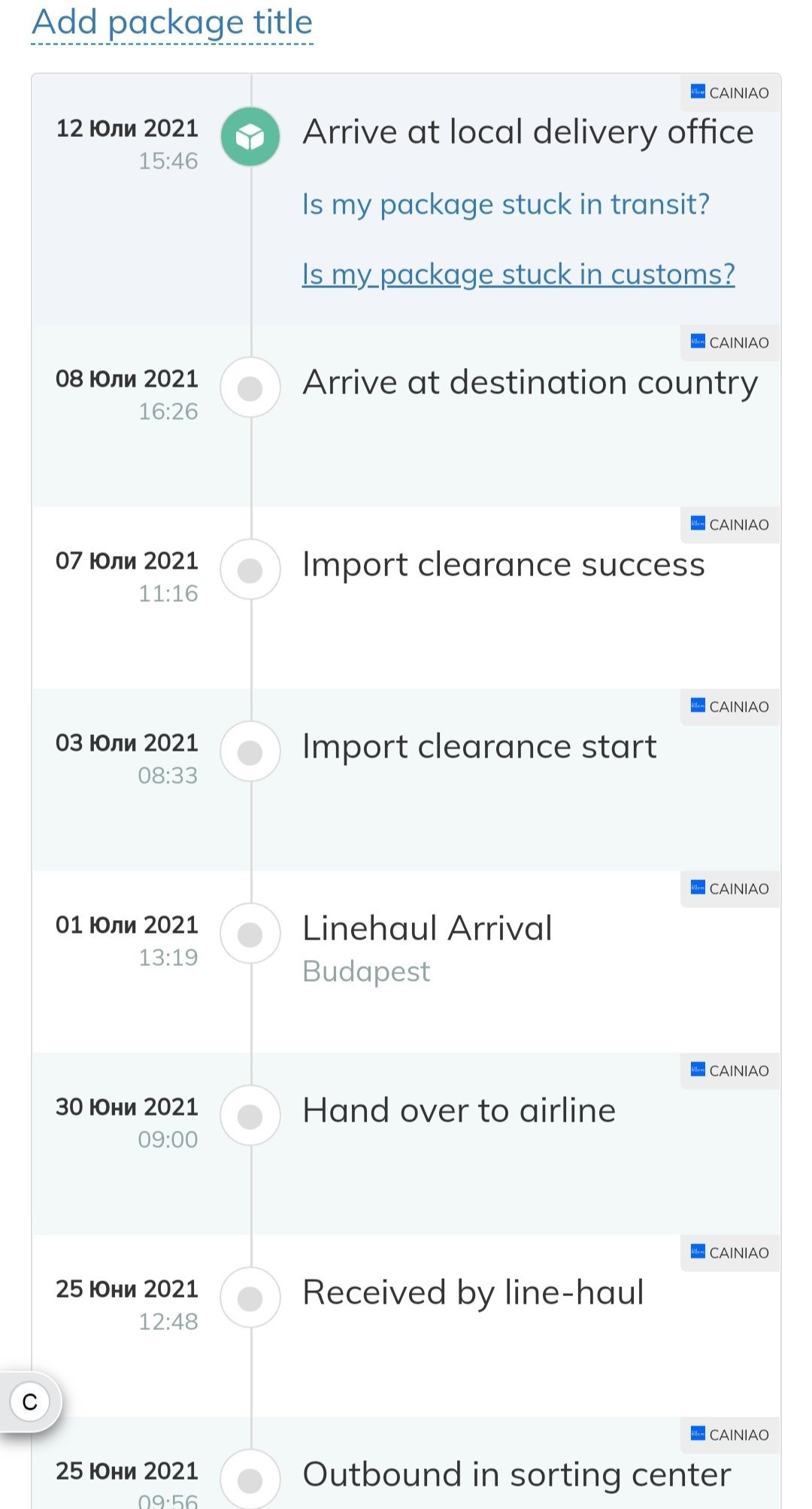Click the green package icon for local delivery office

250,137
